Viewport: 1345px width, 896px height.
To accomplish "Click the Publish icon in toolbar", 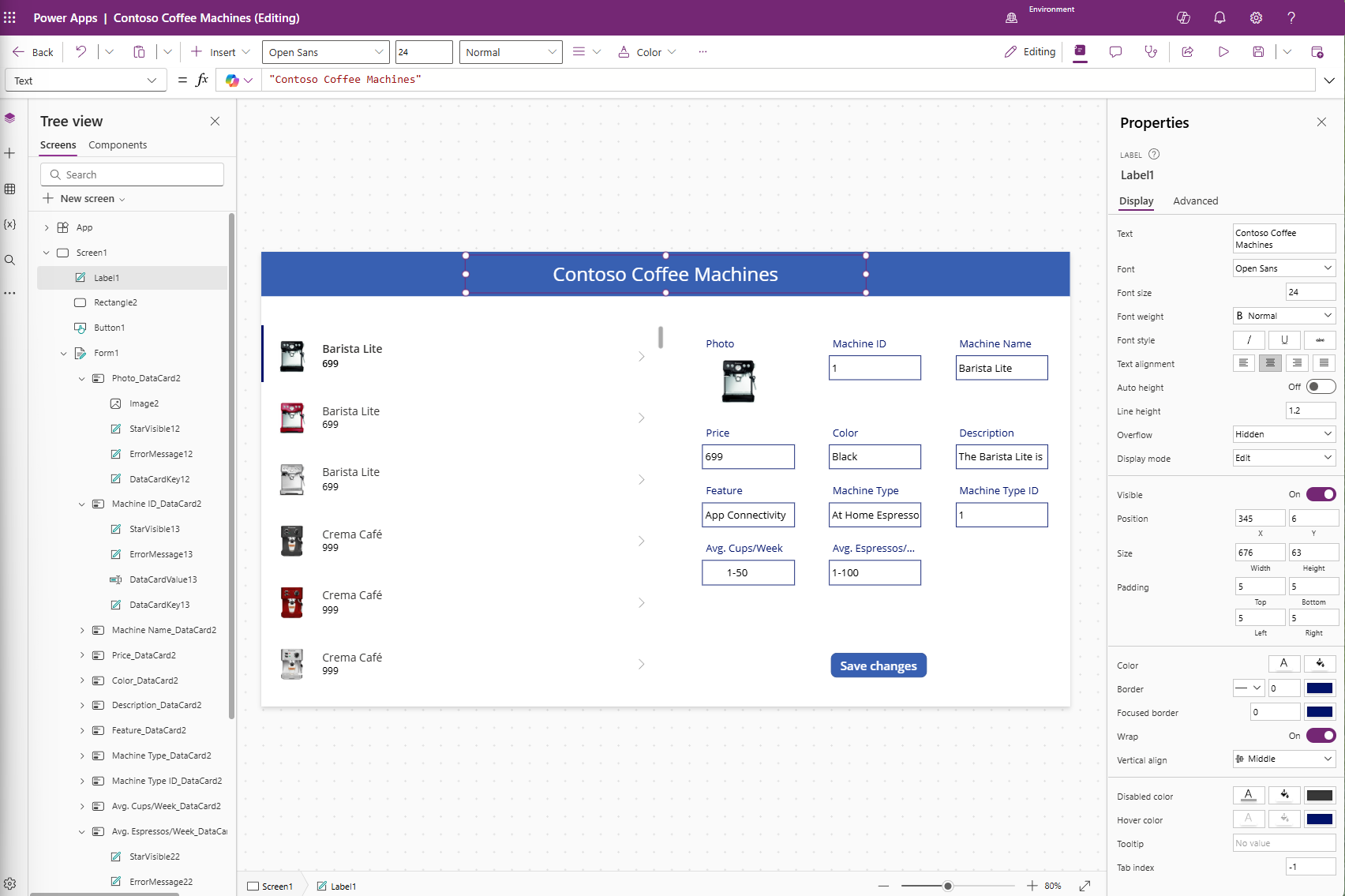I will click(1317, 52).
